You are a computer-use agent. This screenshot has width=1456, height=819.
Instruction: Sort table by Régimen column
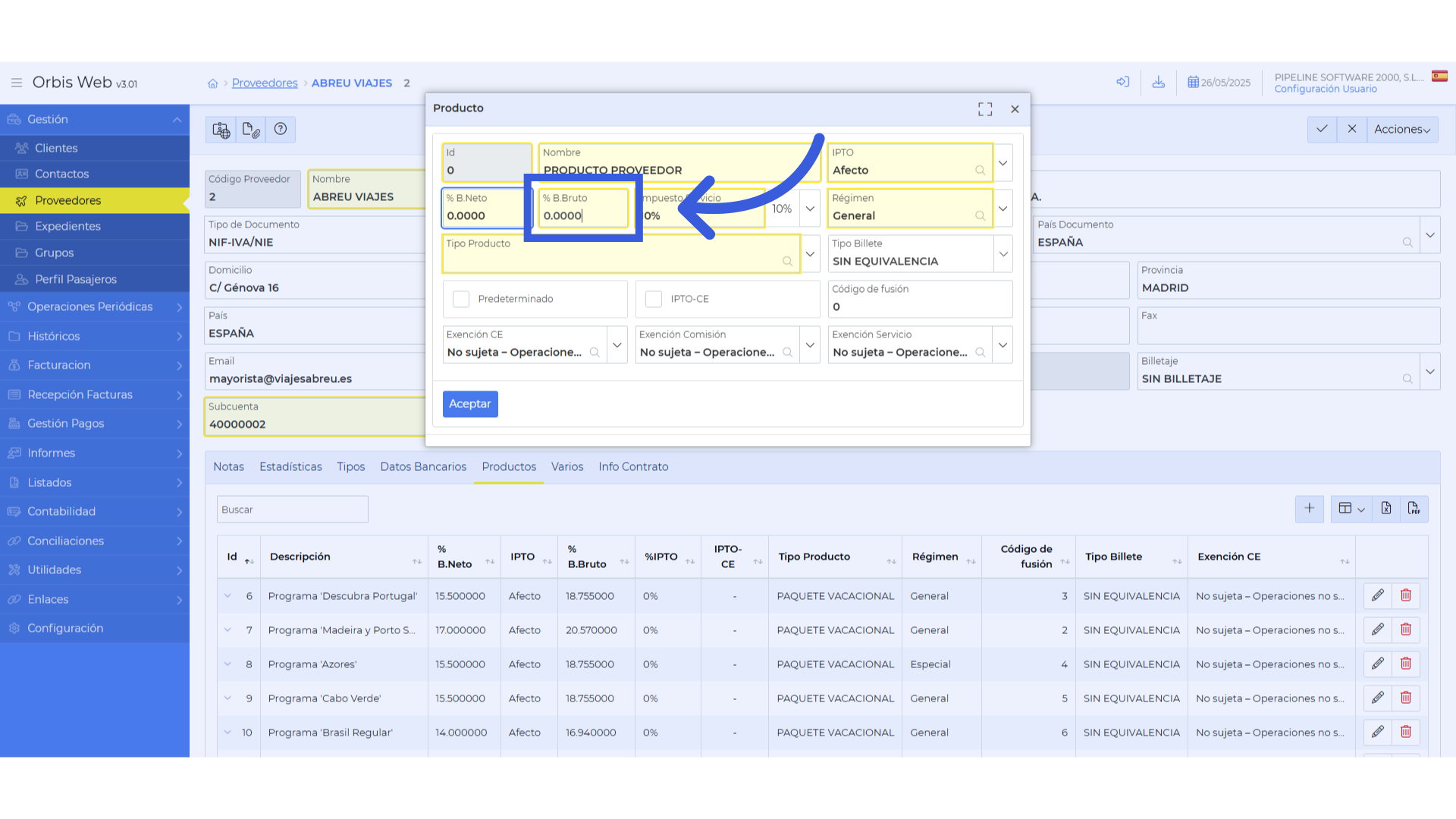(x=942, y=557)
